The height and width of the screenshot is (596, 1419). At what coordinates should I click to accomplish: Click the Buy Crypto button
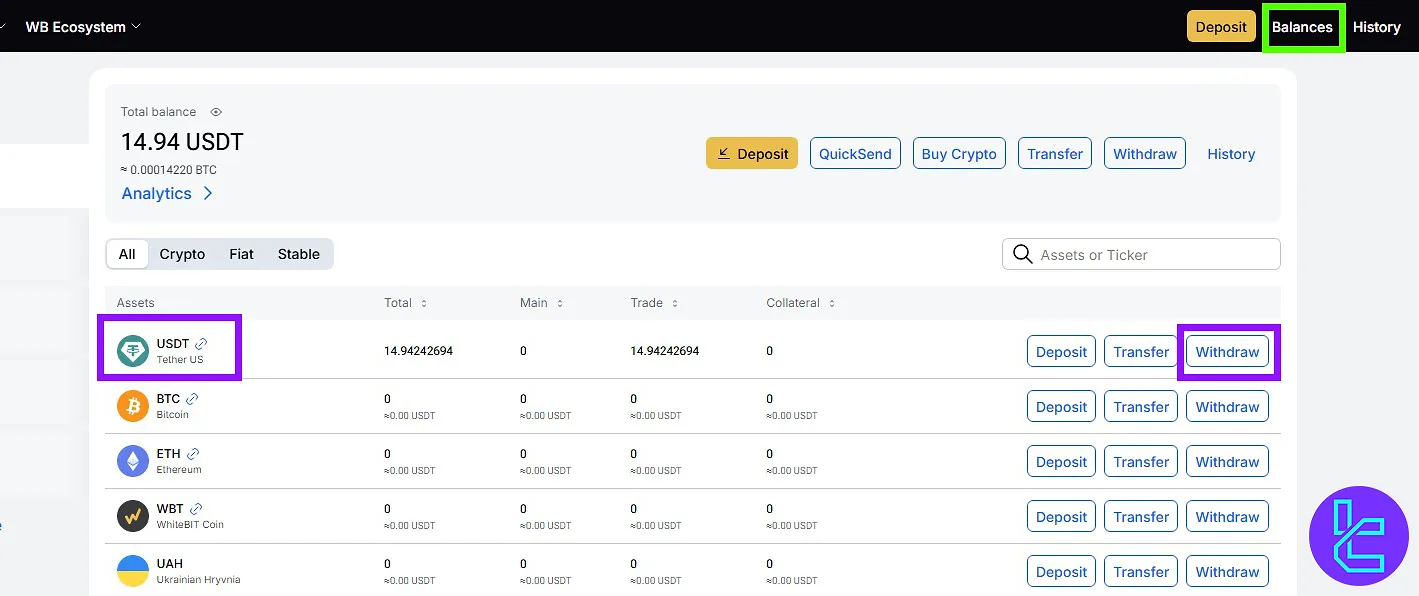[959, 154]
